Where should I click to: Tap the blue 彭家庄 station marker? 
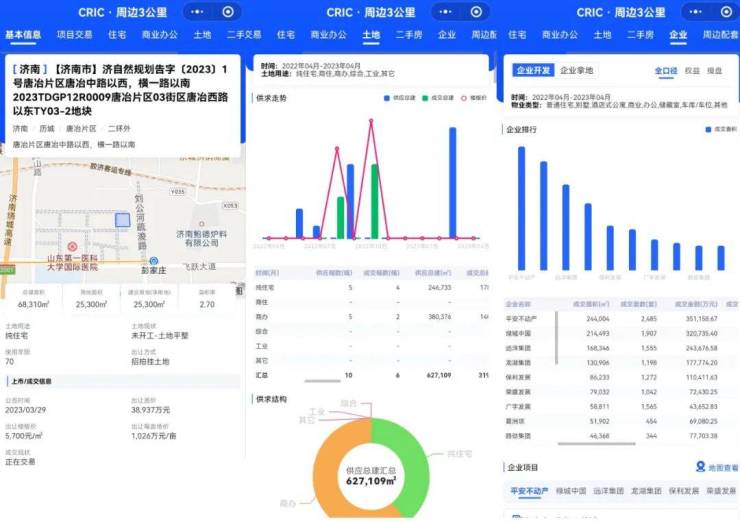(153, 261)
